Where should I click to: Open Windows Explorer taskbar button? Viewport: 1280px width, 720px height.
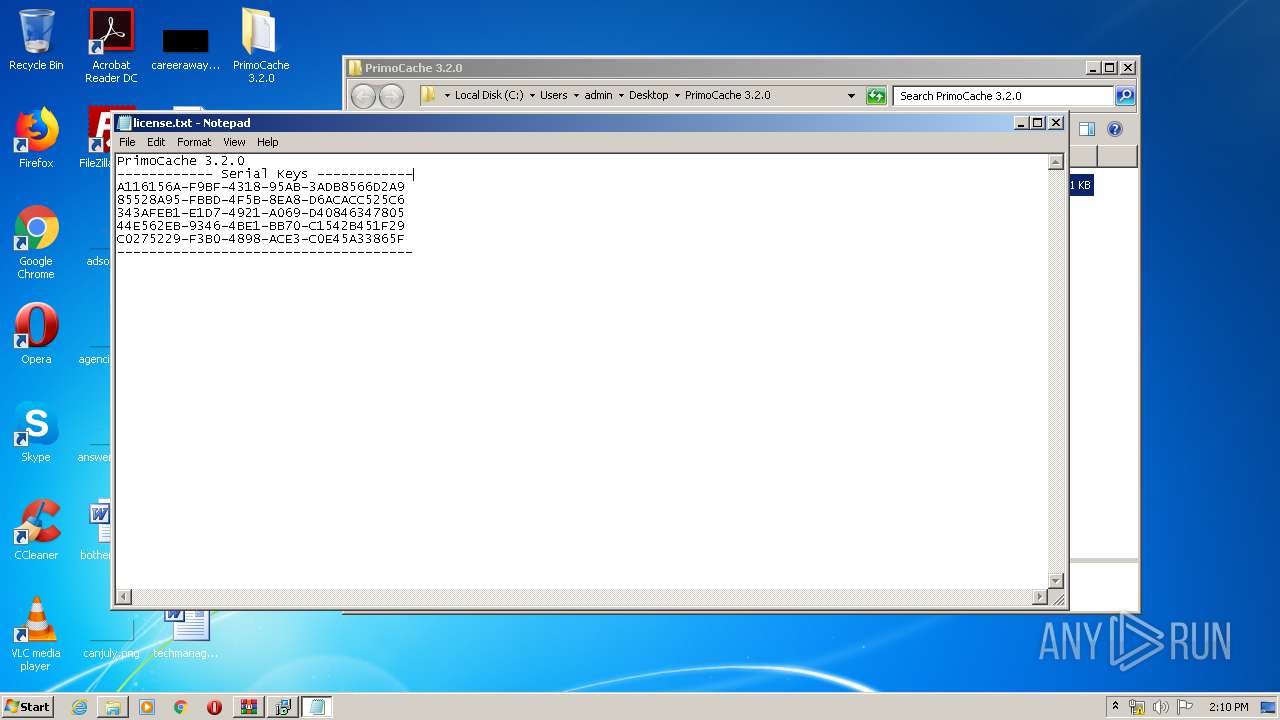pyautogui.click(x=113, y=707)
